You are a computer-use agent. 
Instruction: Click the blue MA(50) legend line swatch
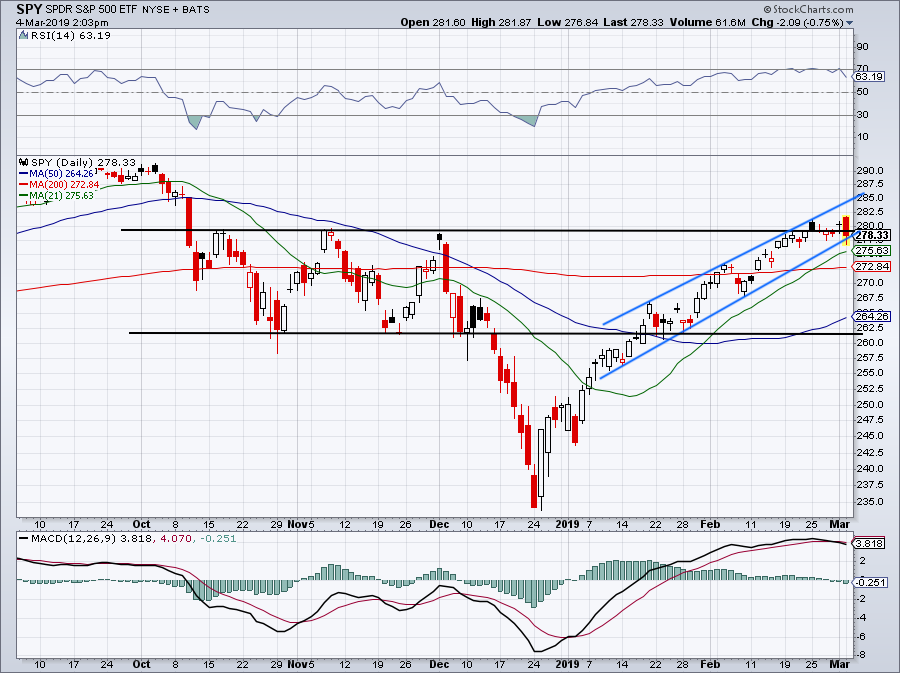[24, 174]
